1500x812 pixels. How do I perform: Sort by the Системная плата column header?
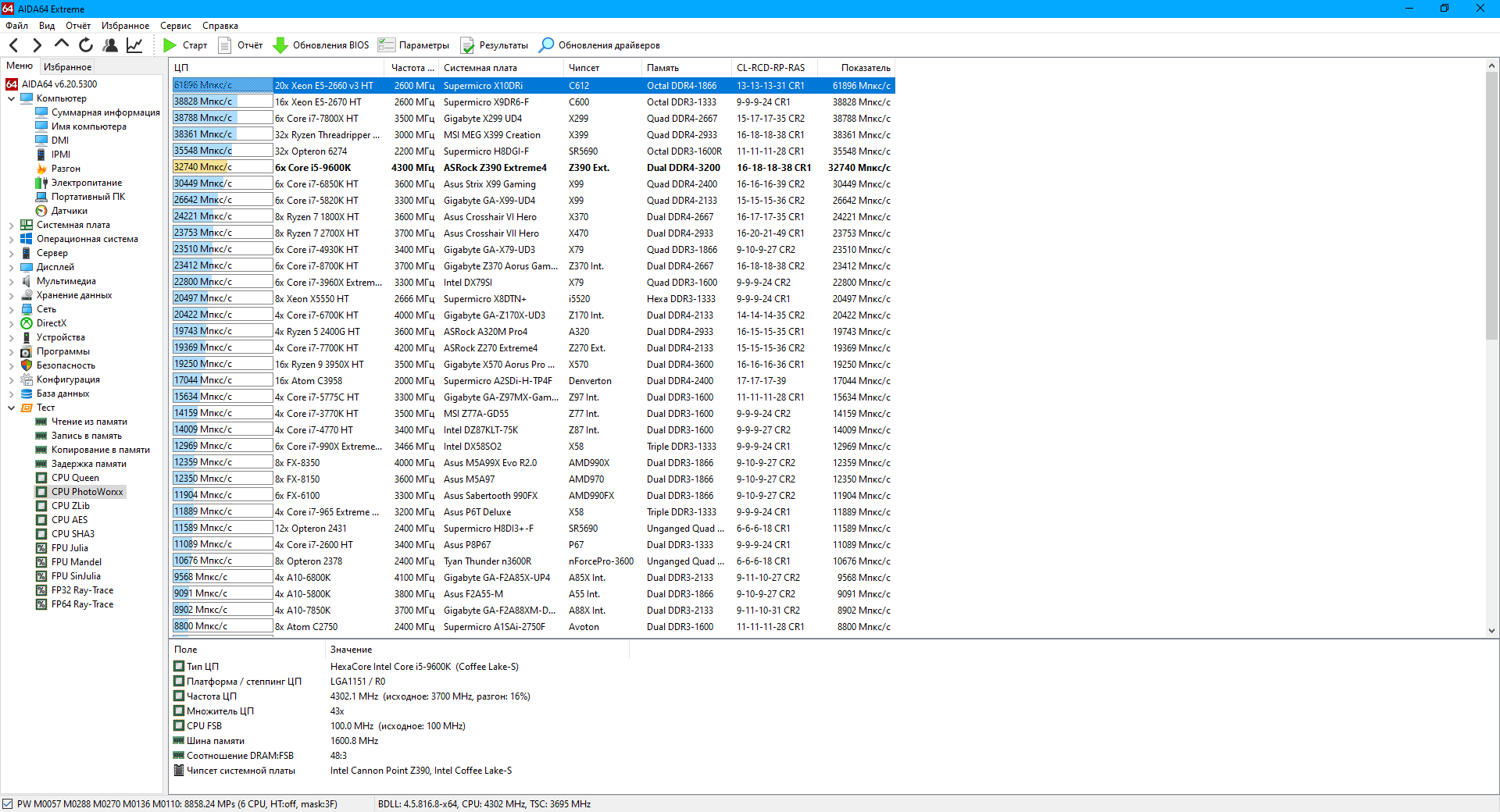coord(501,68)
